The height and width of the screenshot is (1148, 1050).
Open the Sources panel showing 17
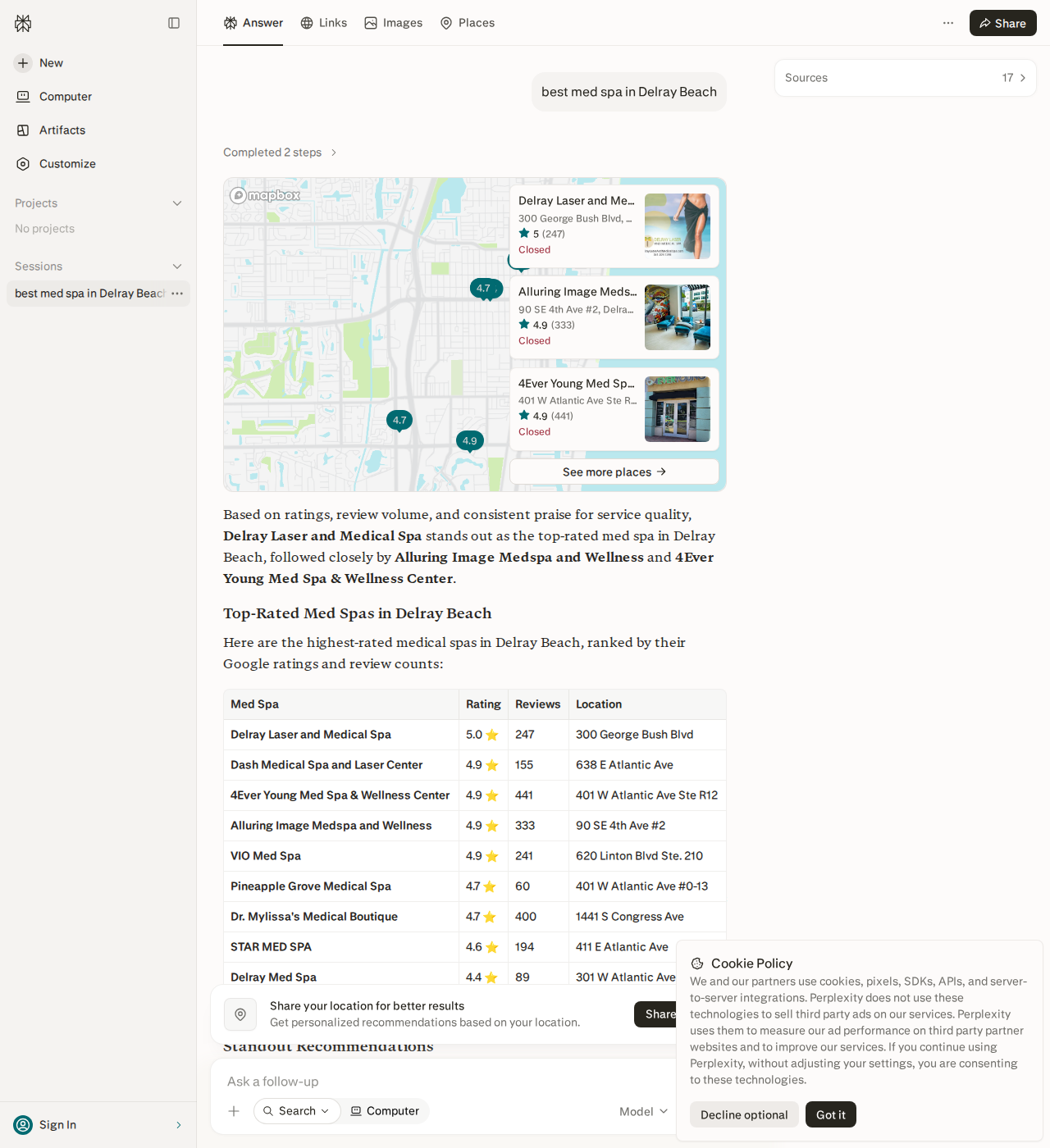[906, 78]
